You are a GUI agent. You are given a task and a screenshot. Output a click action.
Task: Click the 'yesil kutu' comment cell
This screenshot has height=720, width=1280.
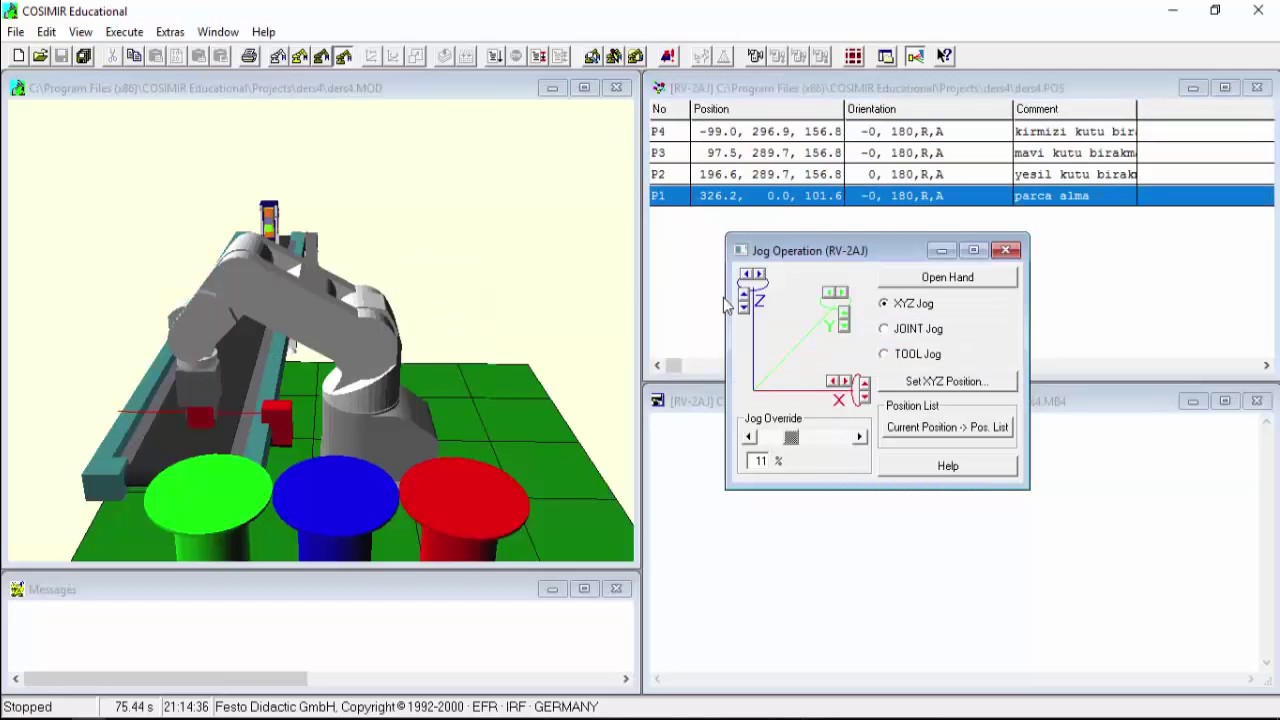pos(1075,174)
